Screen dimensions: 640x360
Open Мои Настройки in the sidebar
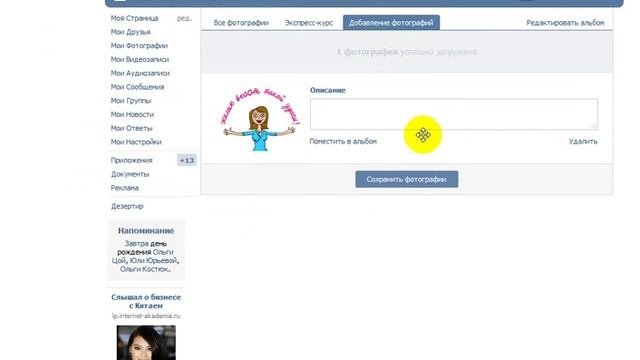pos(136,142)
